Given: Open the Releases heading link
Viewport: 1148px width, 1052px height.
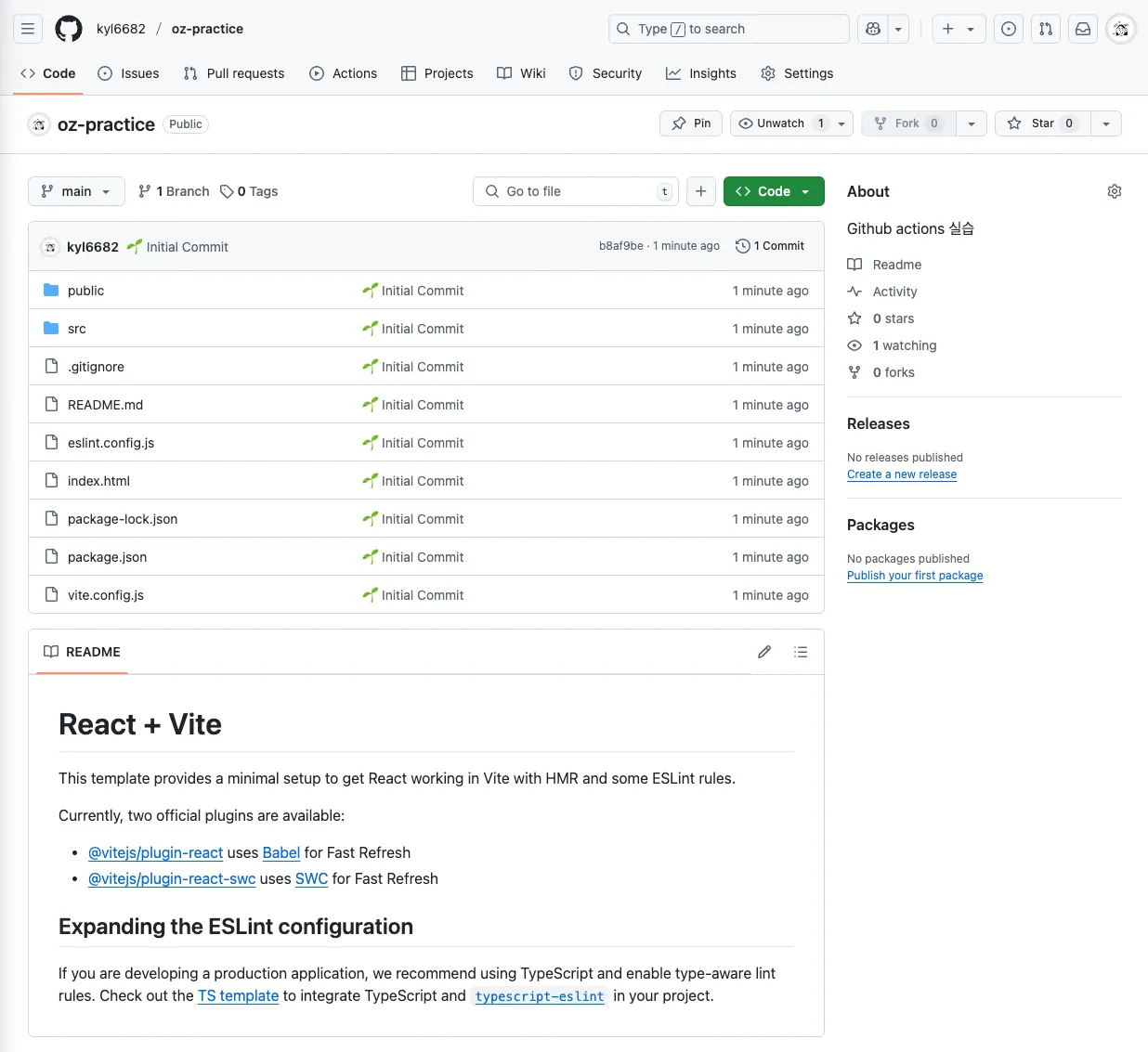Looking at the screenshot, I should pyautogui.click(x=879, y=423).
